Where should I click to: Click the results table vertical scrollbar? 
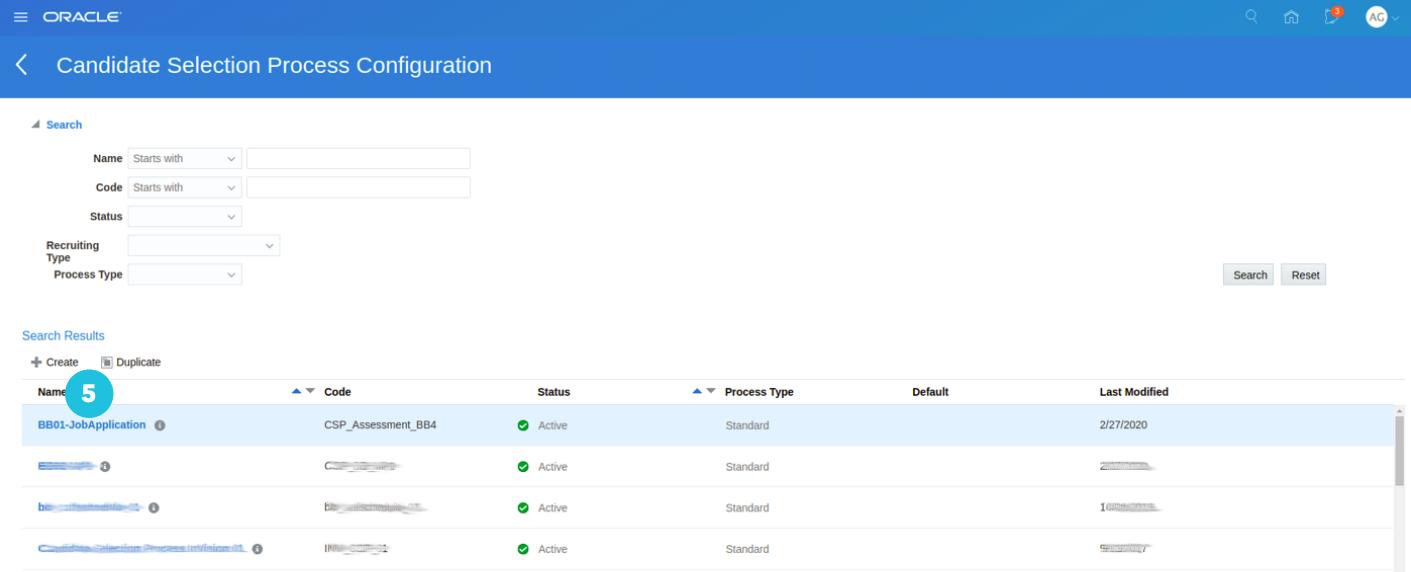click(1399, 450)
